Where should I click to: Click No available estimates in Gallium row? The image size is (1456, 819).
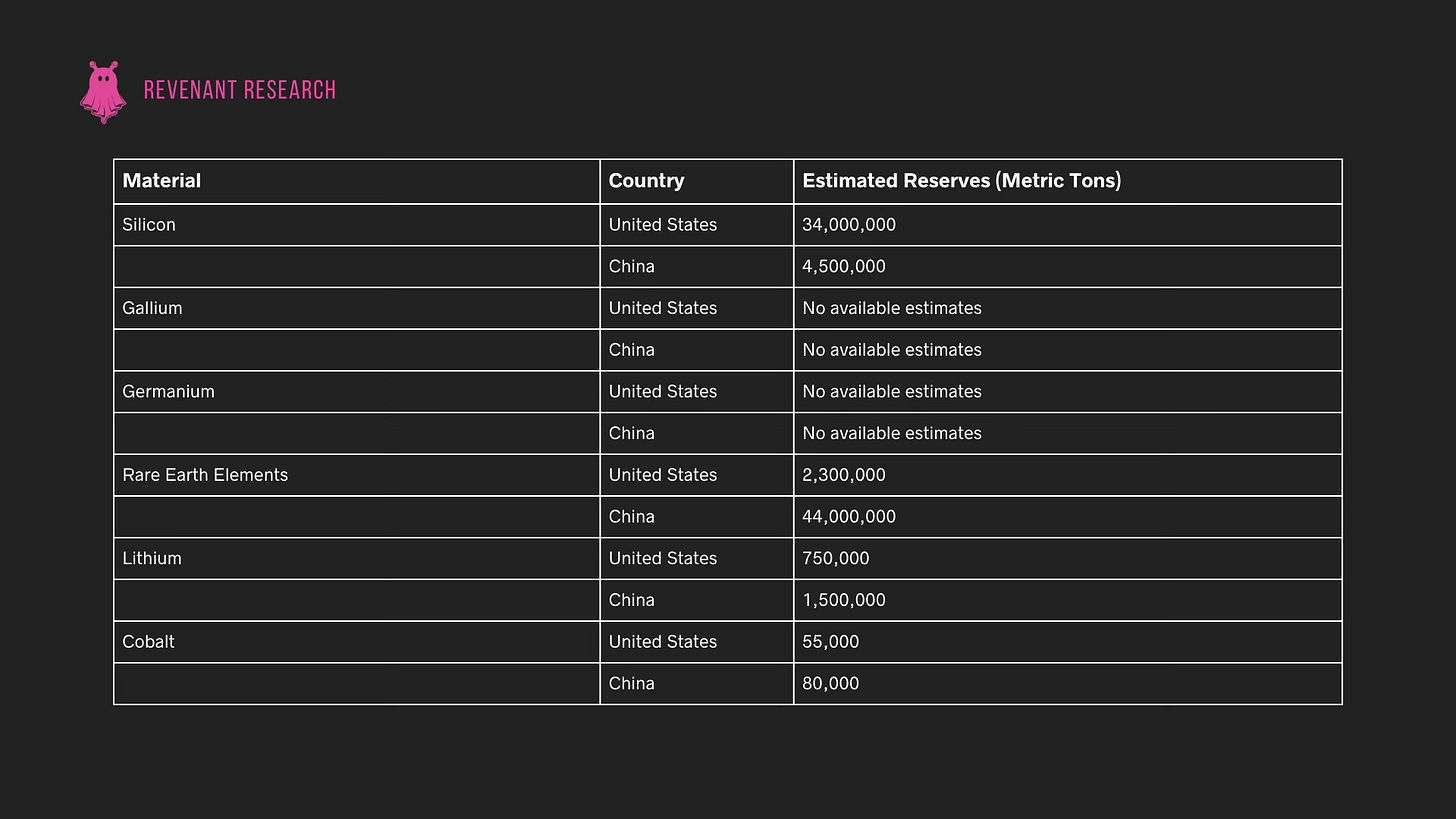pyautogui.click(x=892, y=308)
